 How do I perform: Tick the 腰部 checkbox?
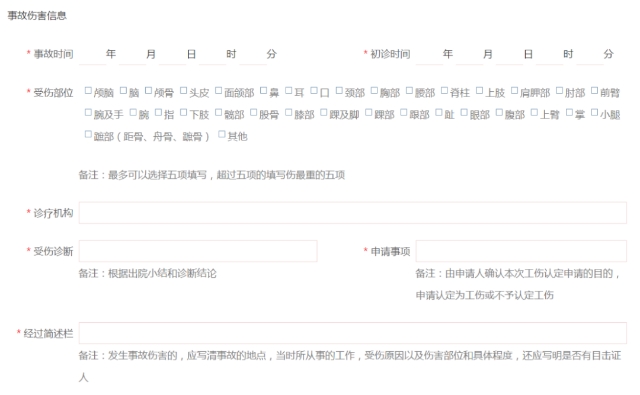coord(409,91)
